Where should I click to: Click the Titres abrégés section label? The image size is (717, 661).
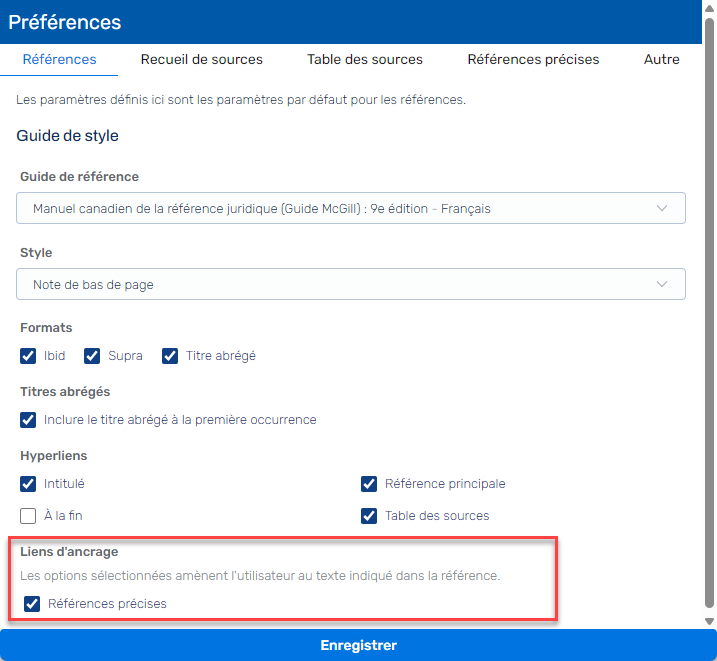(x=65, y=392)
